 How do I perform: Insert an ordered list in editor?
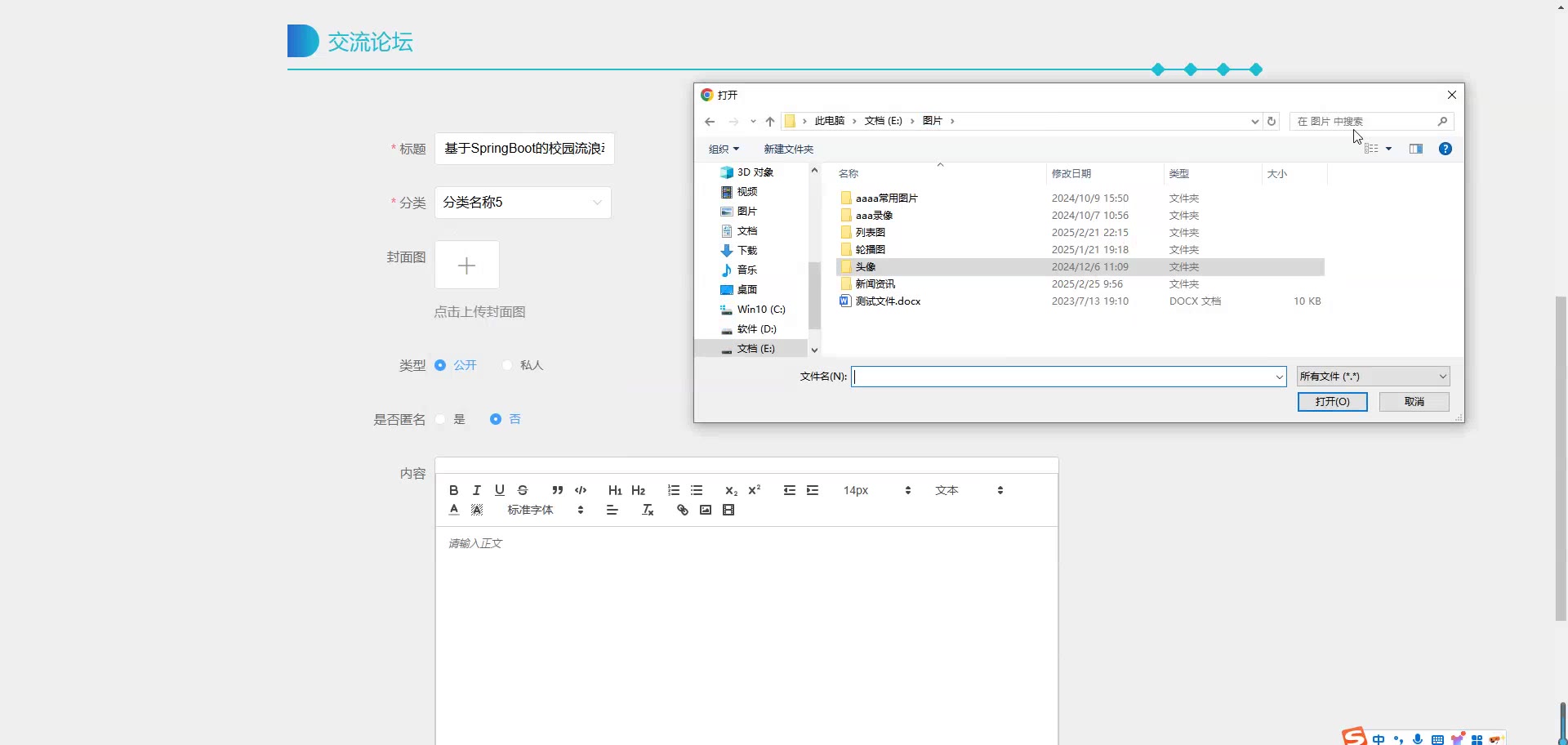(x=673, y=490)
